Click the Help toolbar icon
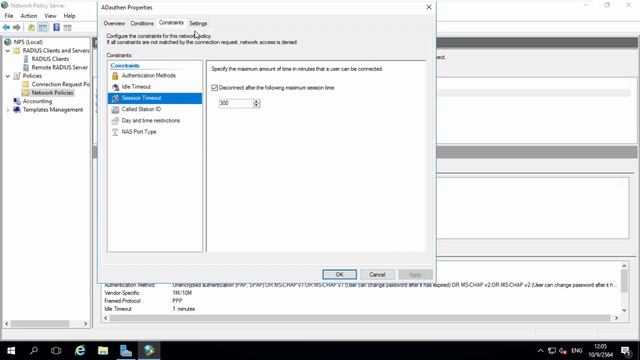The height and width of the screenshot is (360, 640). pos(56,27)
